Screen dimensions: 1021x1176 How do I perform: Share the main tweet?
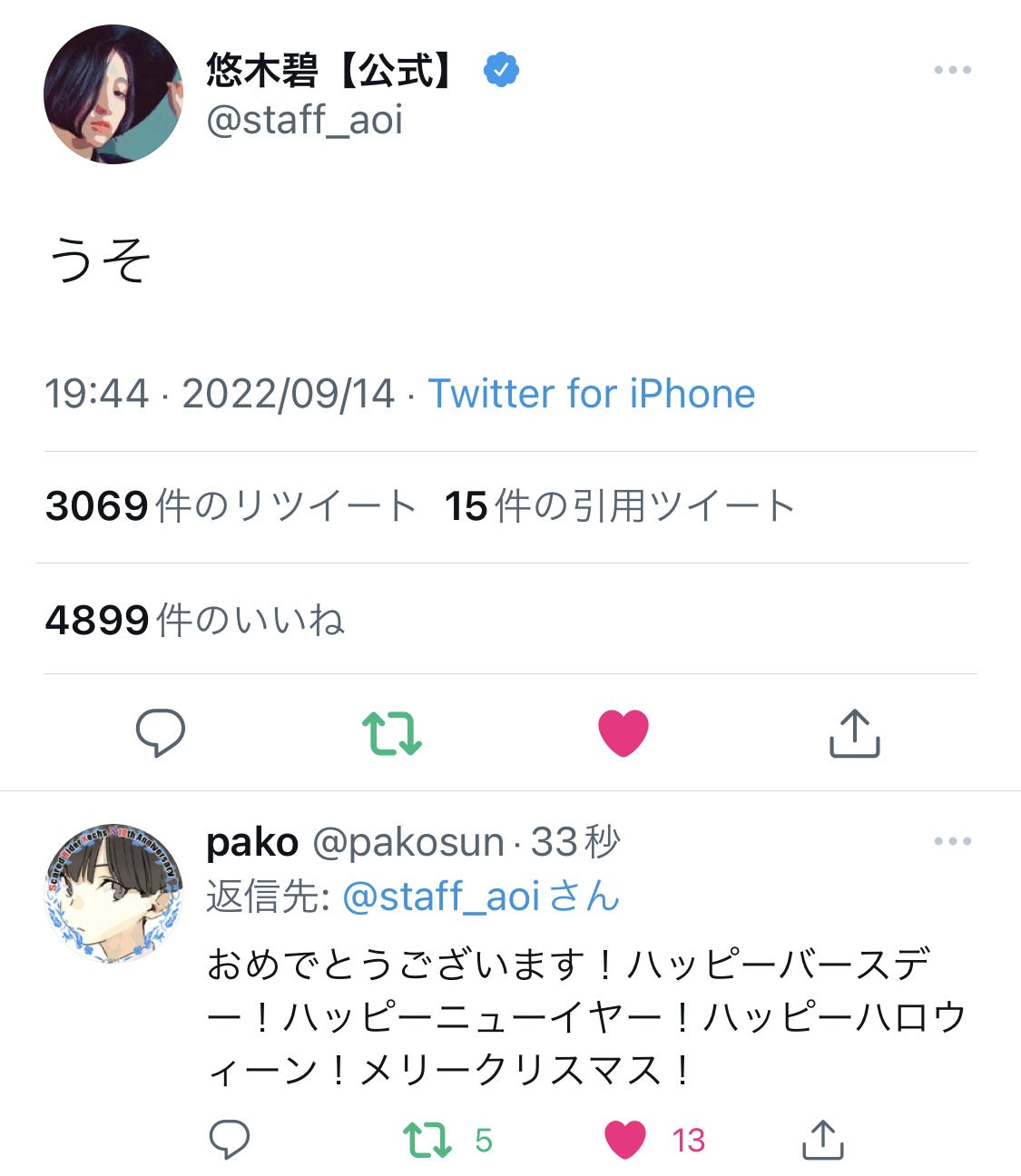(855, 733)
